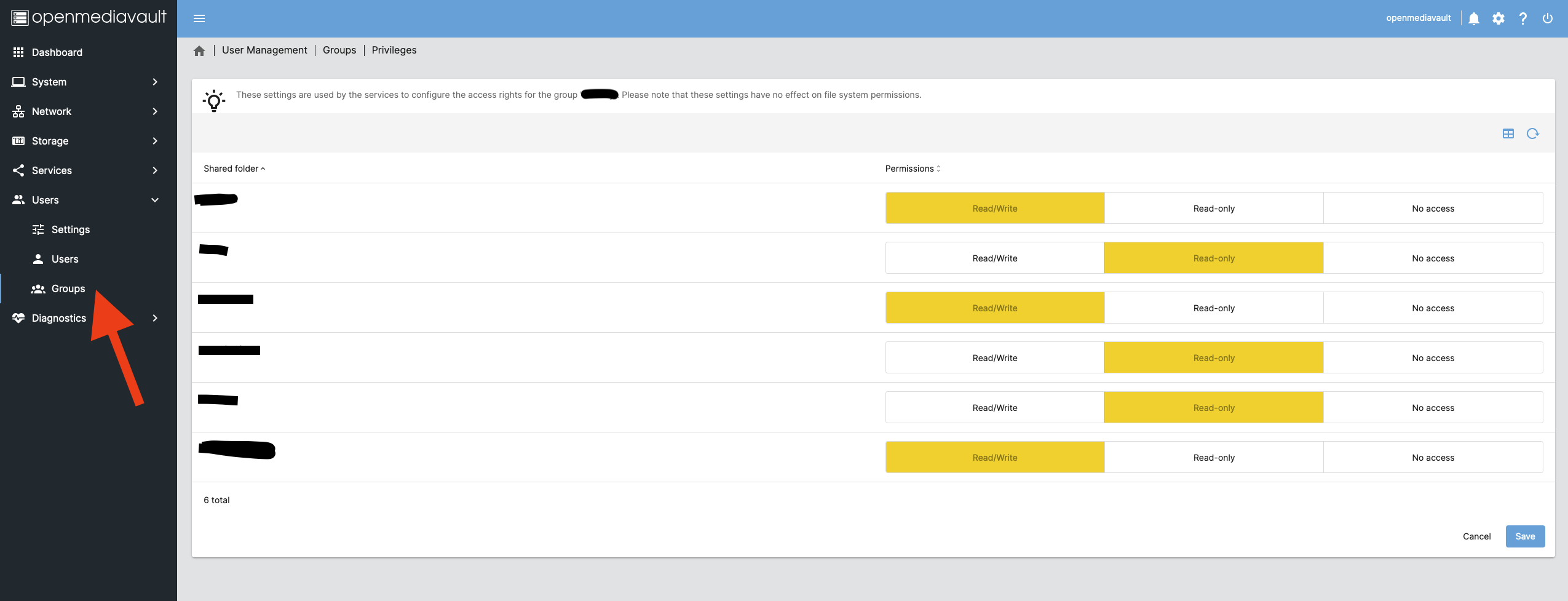Open the notifications bell icon
Viewport: 1568px width, 601px height.
click(x=1474, y=18)
